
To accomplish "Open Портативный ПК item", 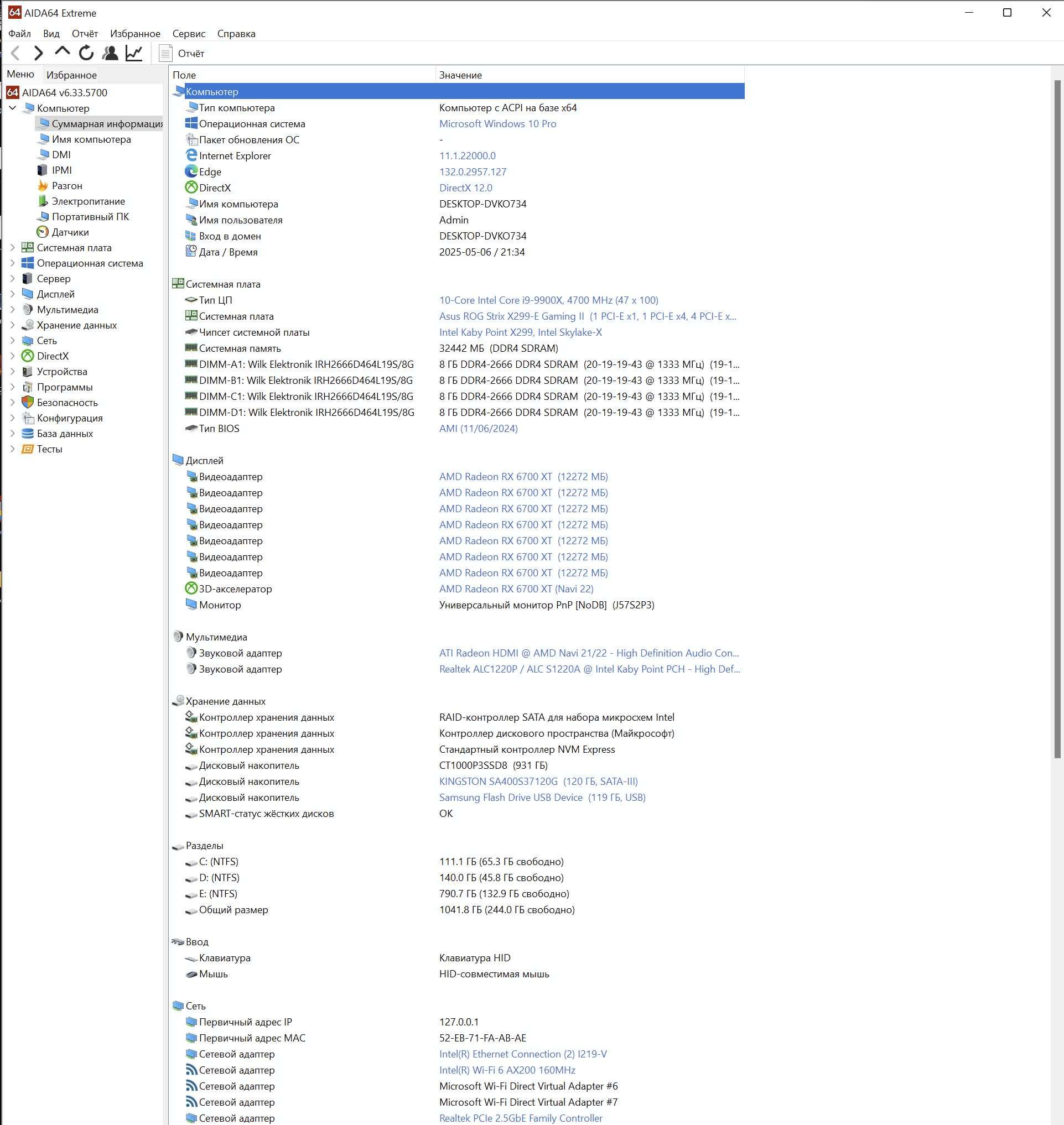I will (90, 217).
